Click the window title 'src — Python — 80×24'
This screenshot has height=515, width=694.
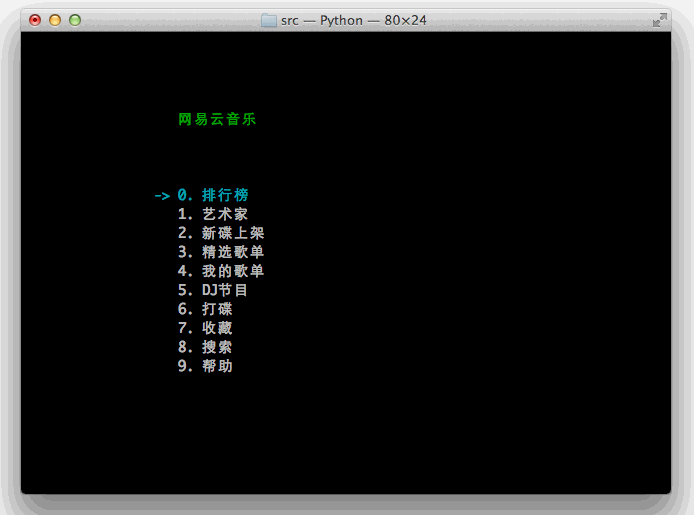(354, 20)
